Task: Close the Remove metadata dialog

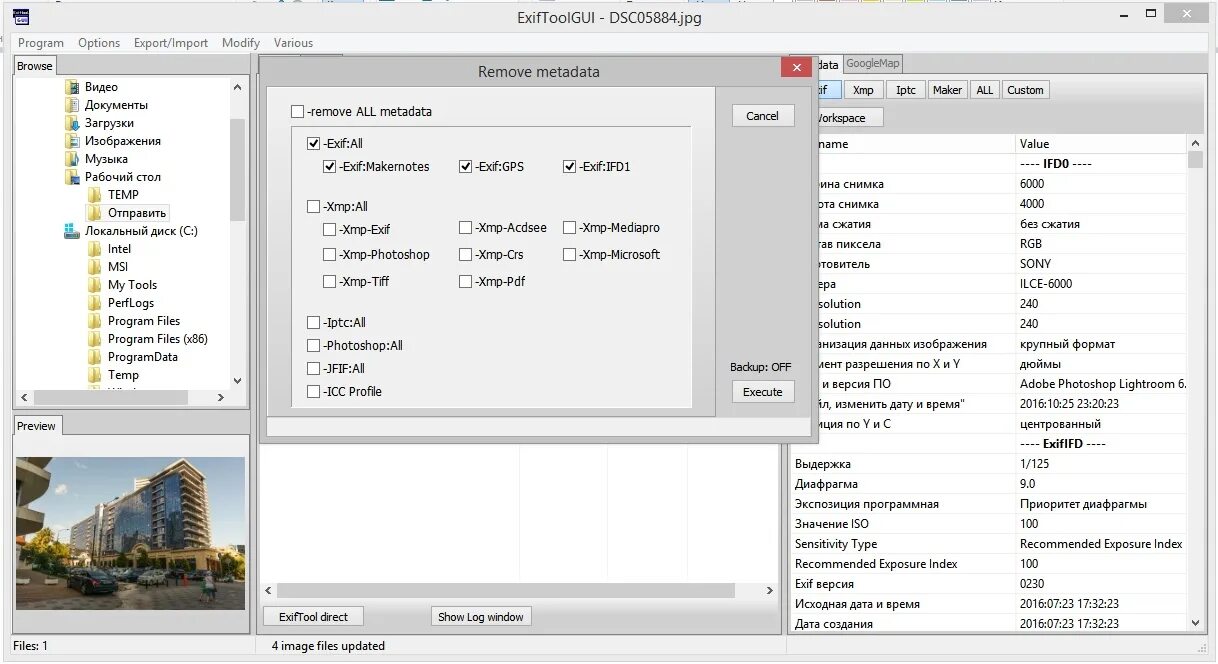Action: pyautogui.click(x=796, y=68)
